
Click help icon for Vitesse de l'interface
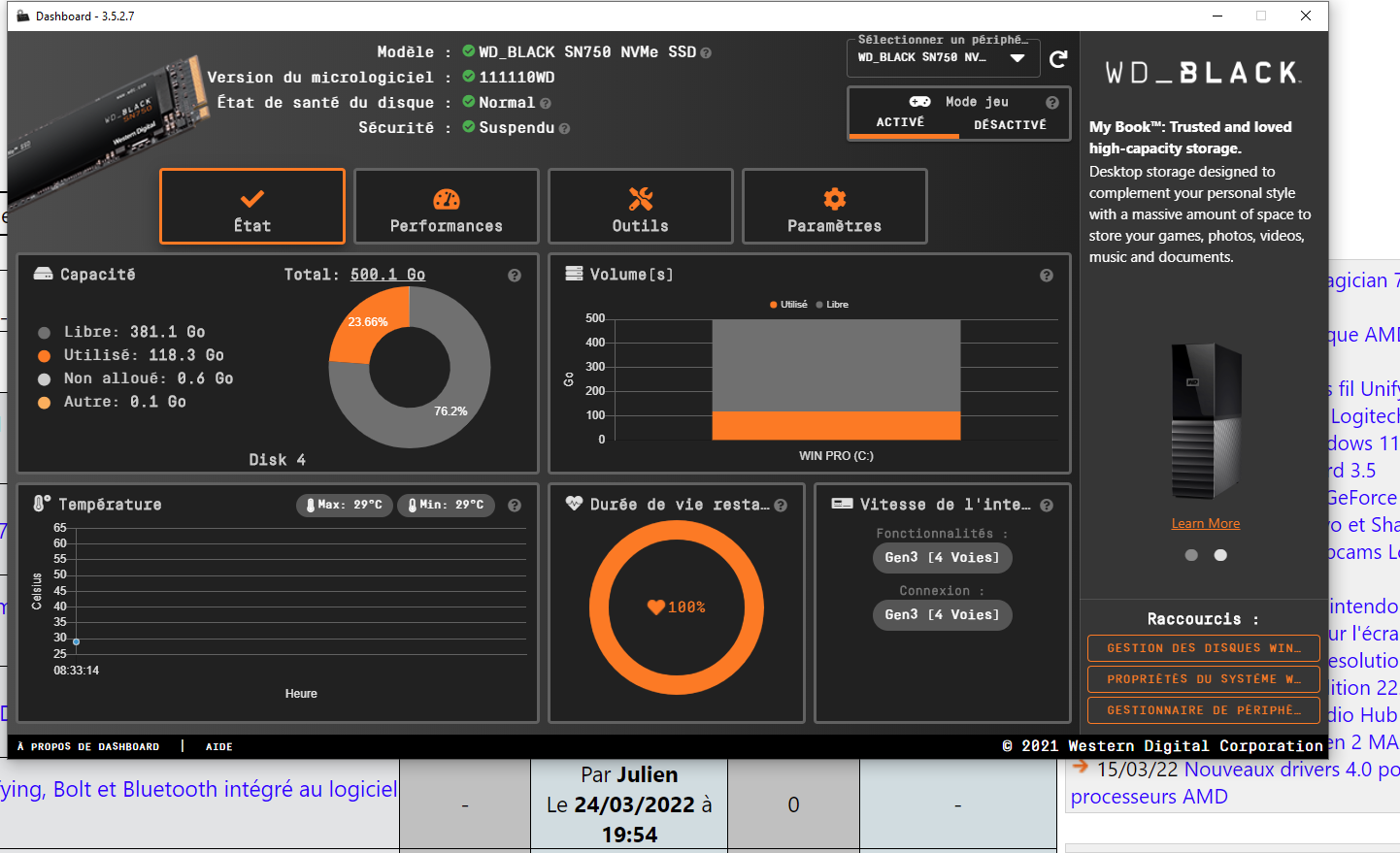click(x=1047, y=506)
